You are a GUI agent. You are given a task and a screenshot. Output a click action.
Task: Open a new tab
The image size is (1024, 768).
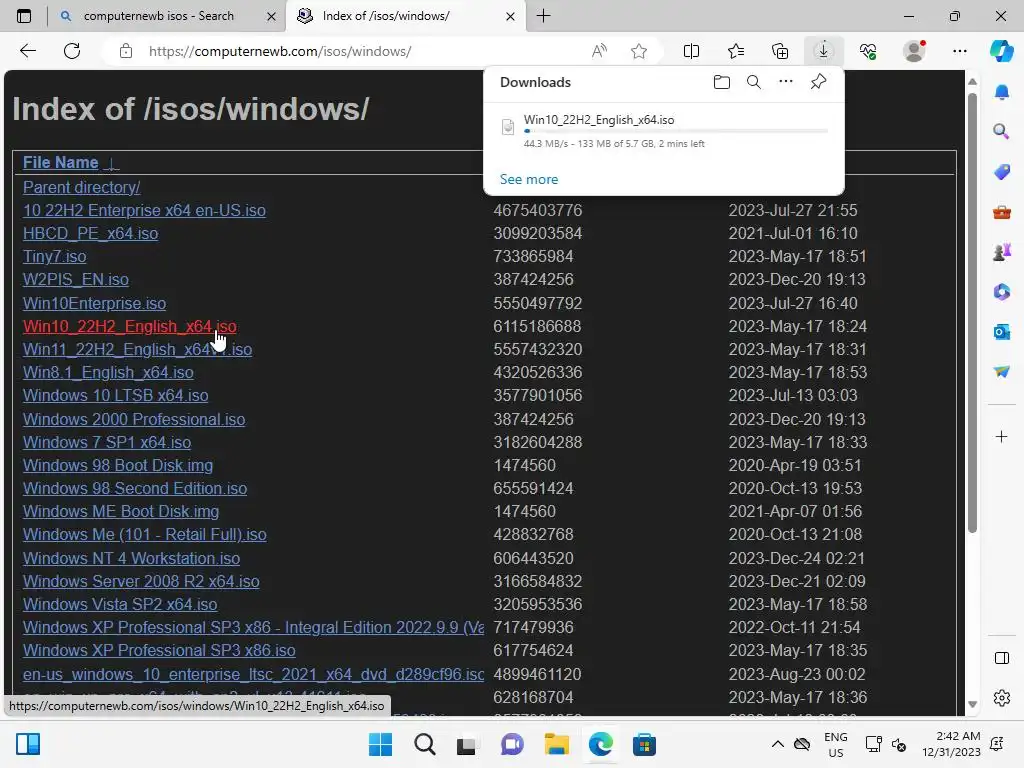[x=543, y=16]
